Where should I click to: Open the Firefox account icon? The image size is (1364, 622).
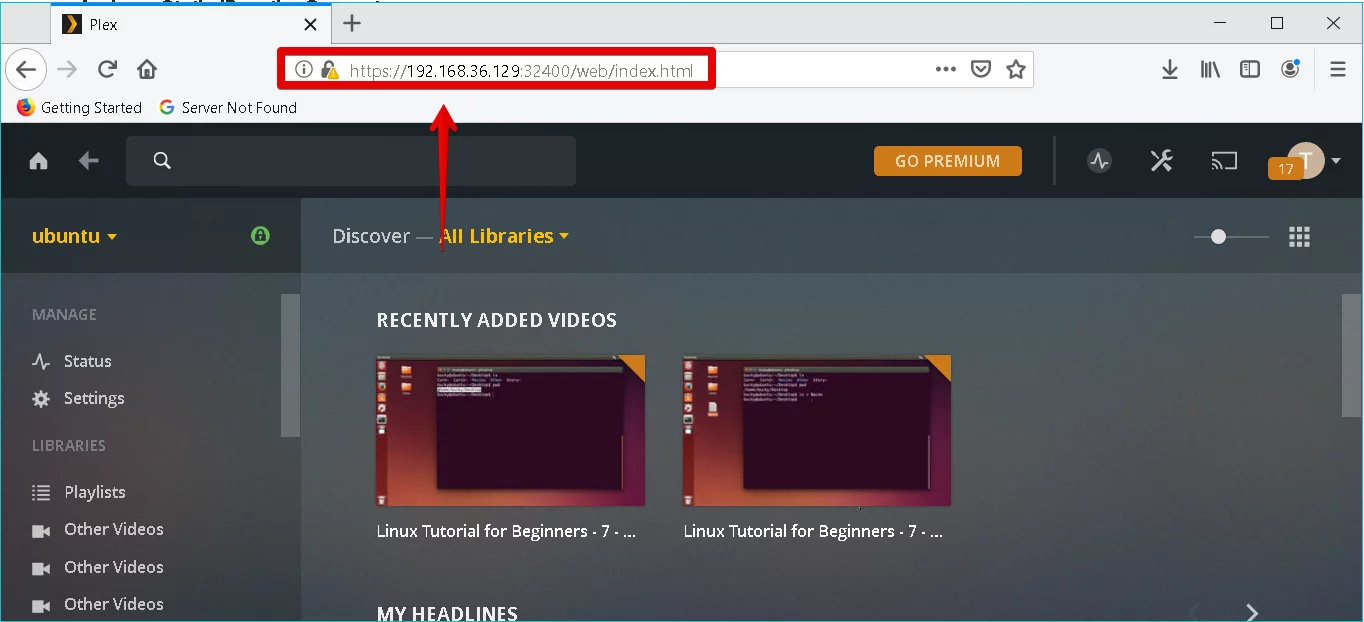pyautogui.click(x=1290, y=69)
